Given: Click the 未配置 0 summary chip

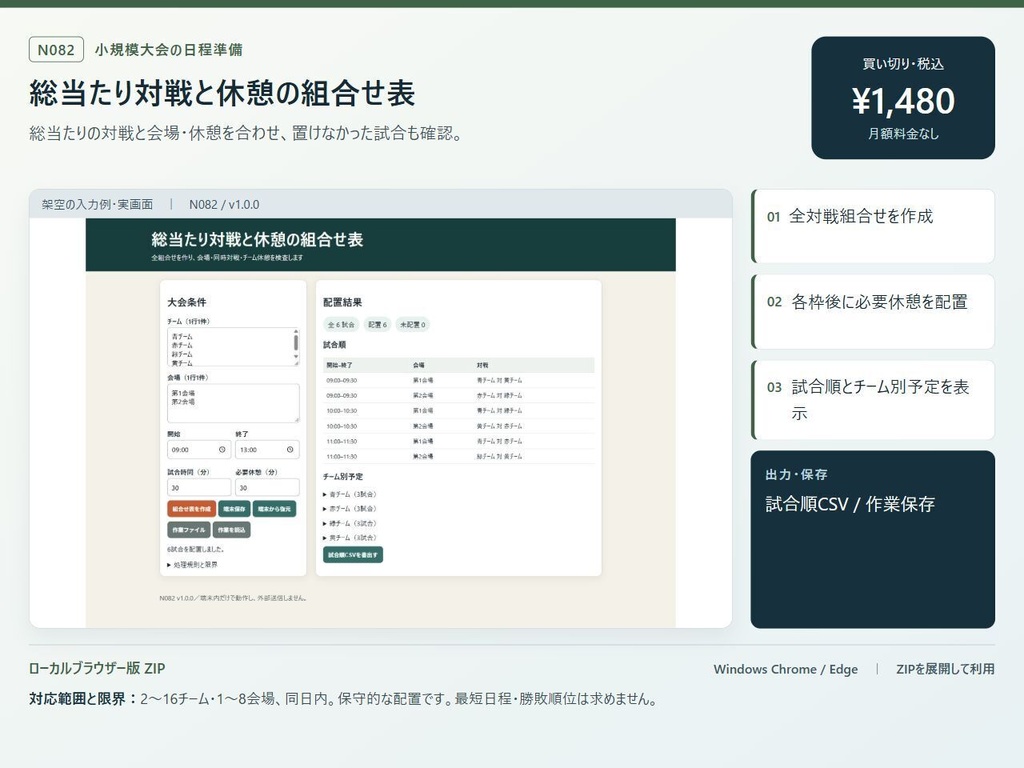Looking at the screenshot, I should (413, 325).
